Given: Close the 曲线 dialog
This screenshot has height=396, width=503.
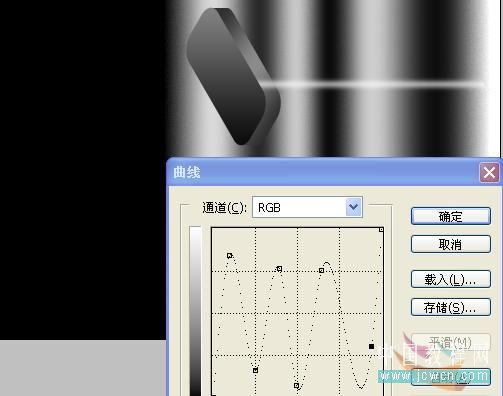Looking at the screenshot, I should coord(489,173).
